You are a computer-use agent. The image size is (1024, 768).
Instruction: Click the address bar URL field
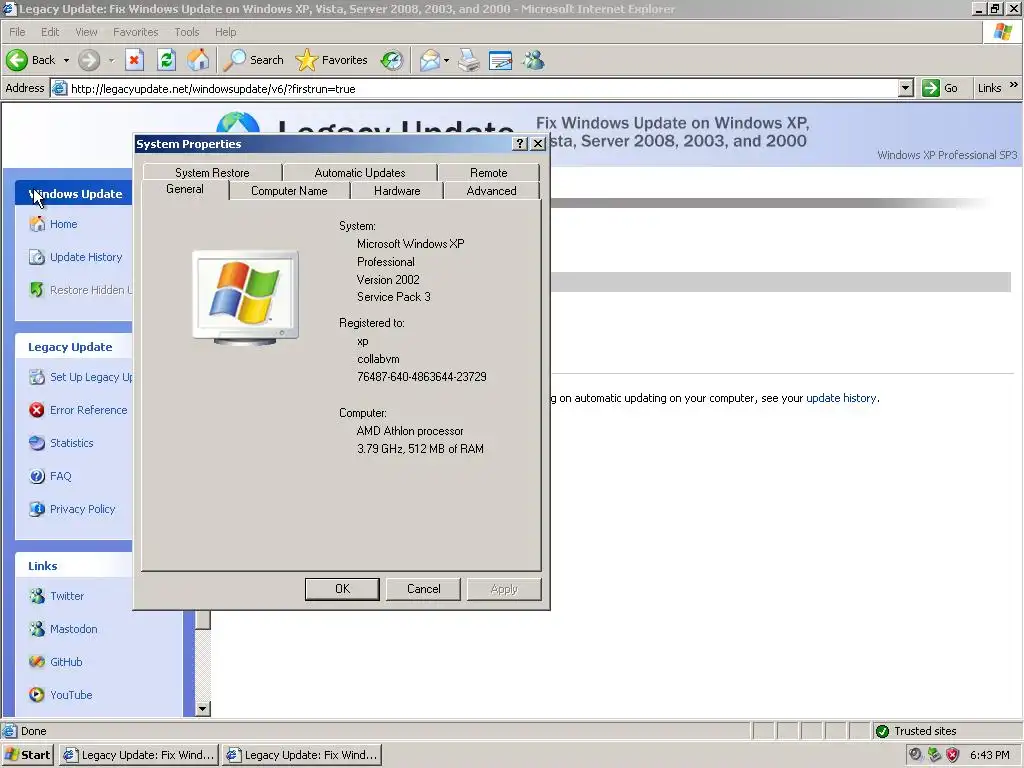point(482,88)
